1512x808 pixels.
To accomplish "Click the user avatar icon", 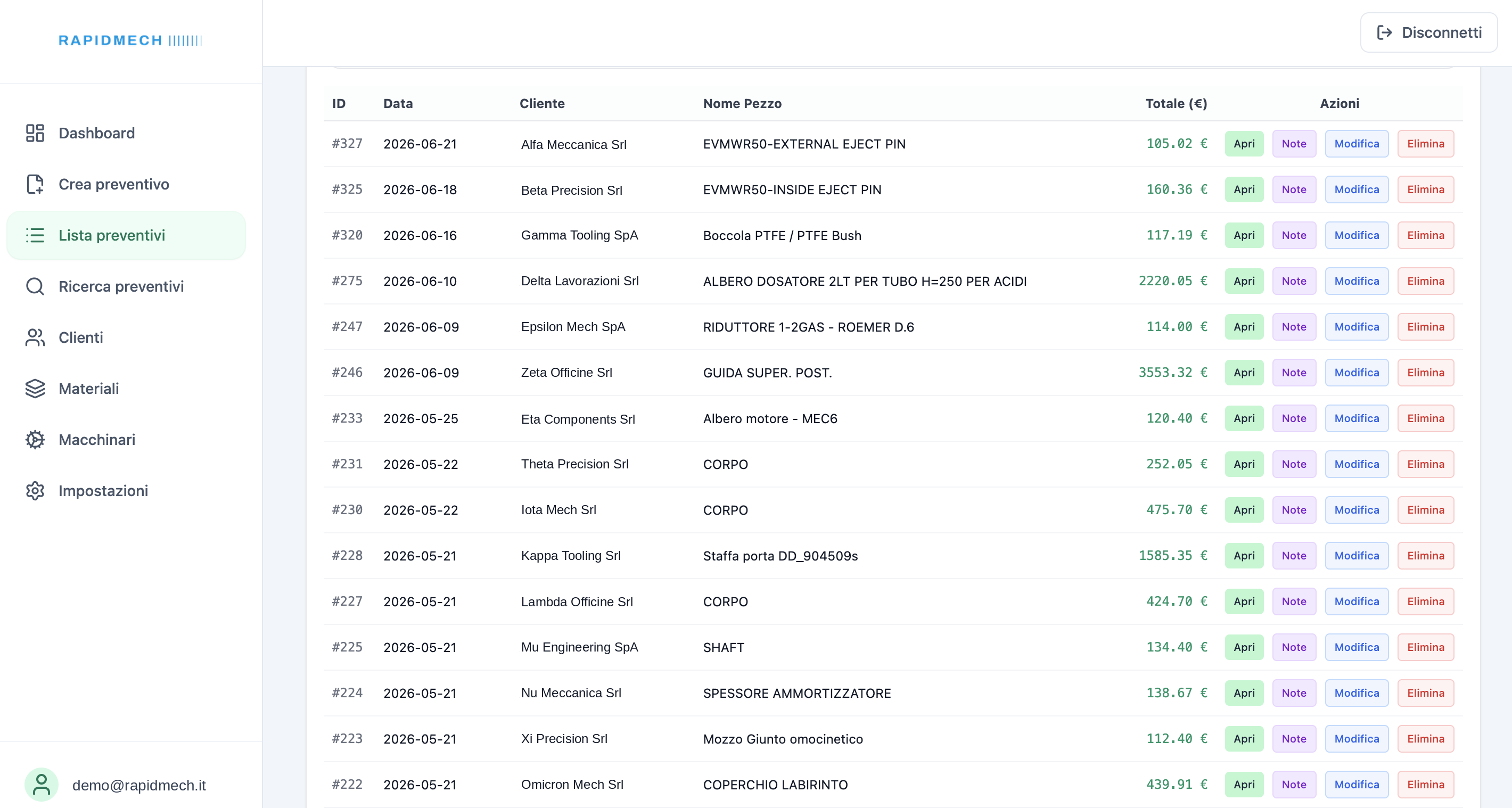I will coord(41,785).
